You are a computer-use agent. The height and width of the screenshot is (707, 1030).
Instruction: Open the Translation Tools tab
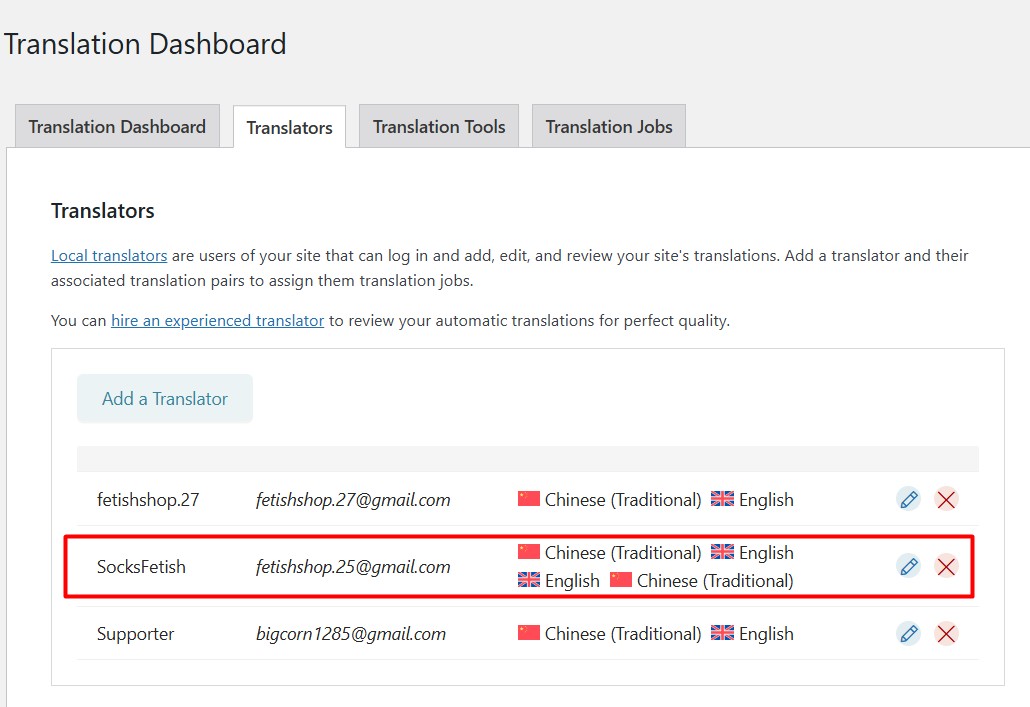point(439,127)
